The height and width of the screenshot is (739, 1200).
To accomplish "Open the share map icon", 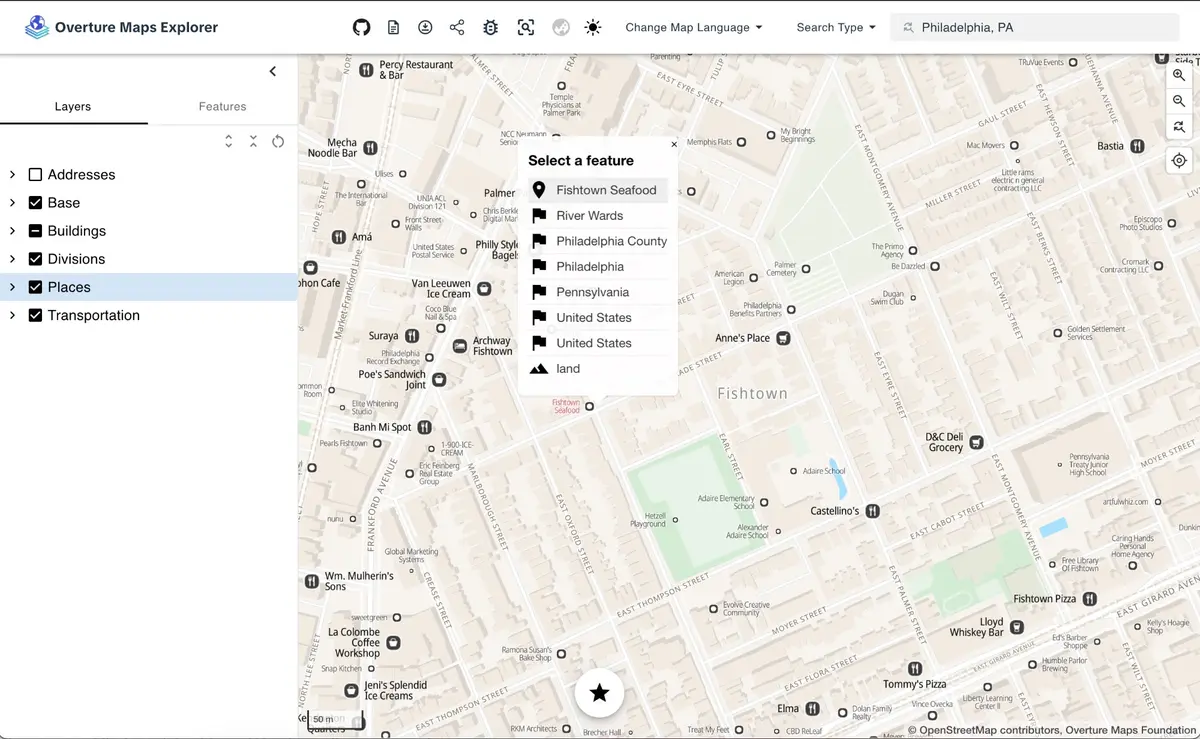I will click(x=457, y=27).
